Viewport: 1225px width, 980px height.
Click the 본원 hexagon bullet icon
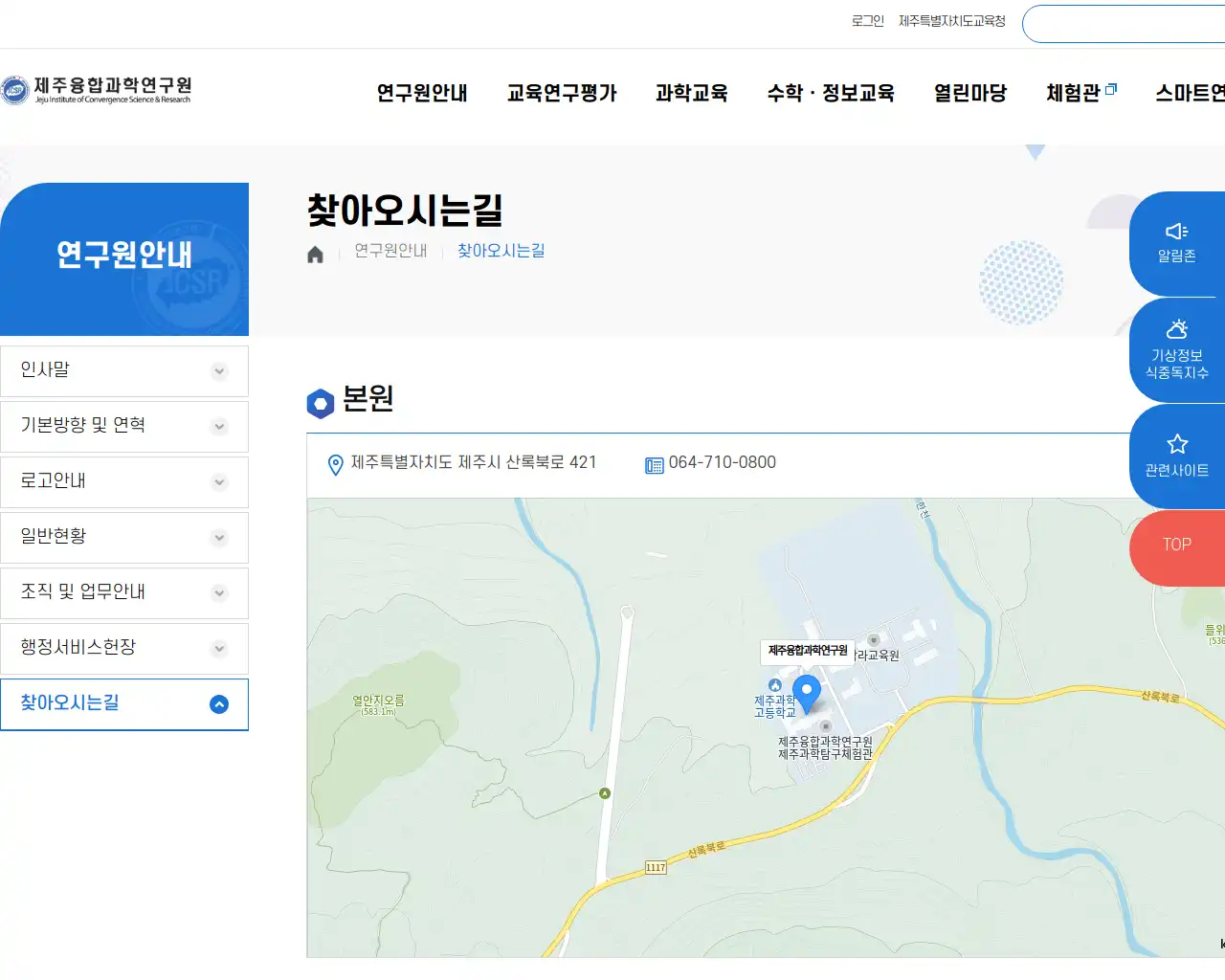point(321,404)
